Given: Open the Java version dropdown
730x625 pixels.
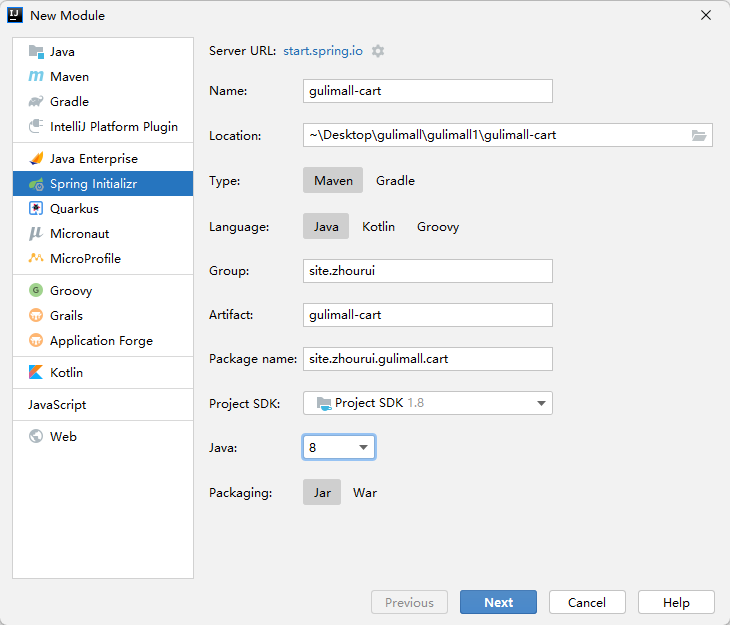Looking at the screenshot, I should click(x=338, y=447).
